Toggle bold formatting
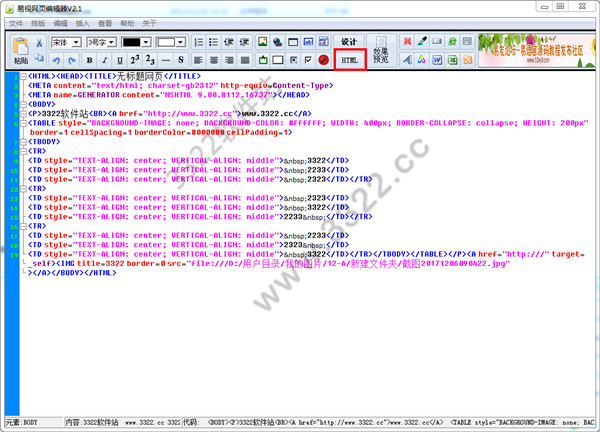The width and height of the screenshot is (600, 432). pyautogui.click(x=90, y=60)
